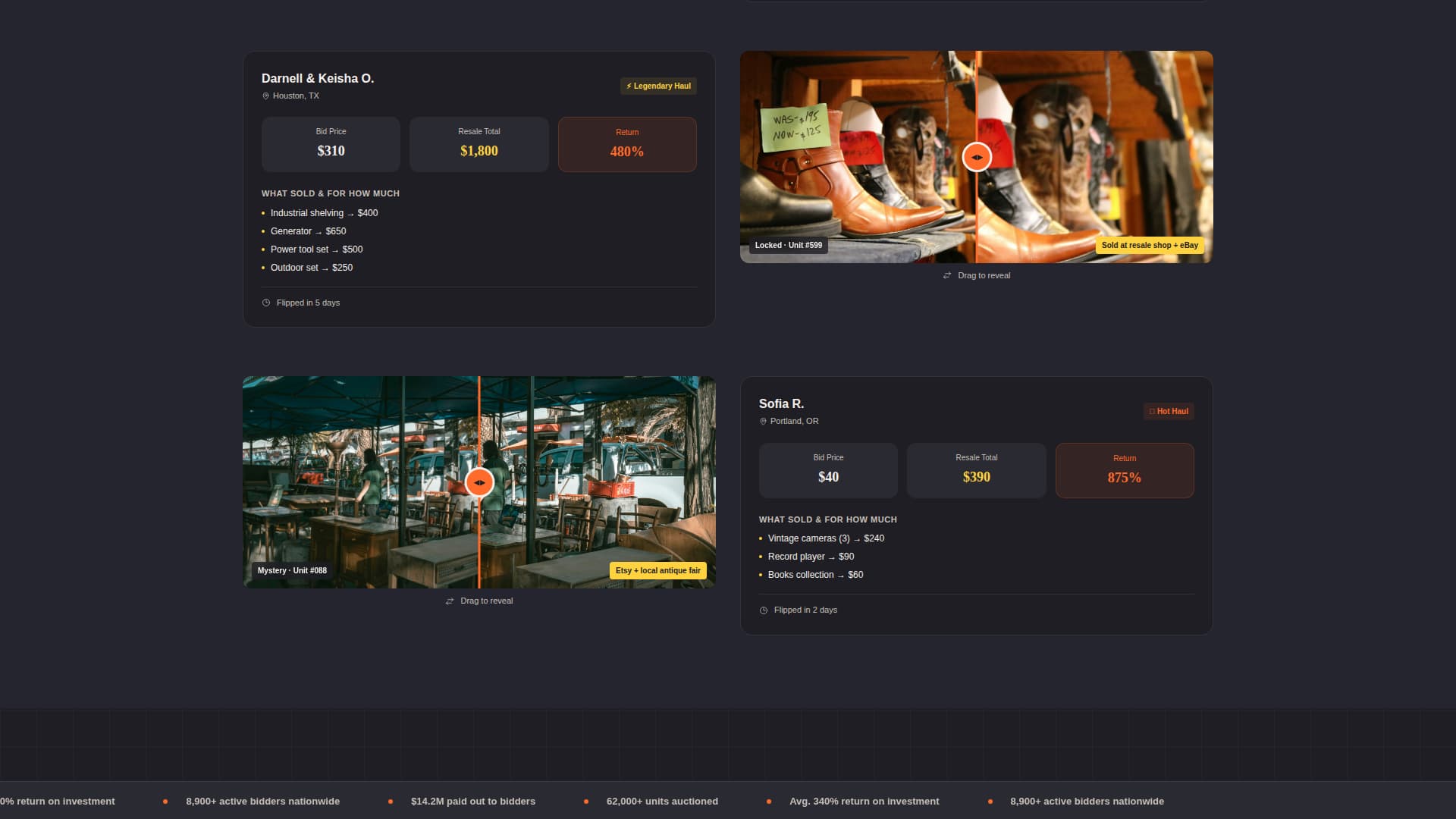Click the Sold at resale shop + eBay tag

(1150, 246)
